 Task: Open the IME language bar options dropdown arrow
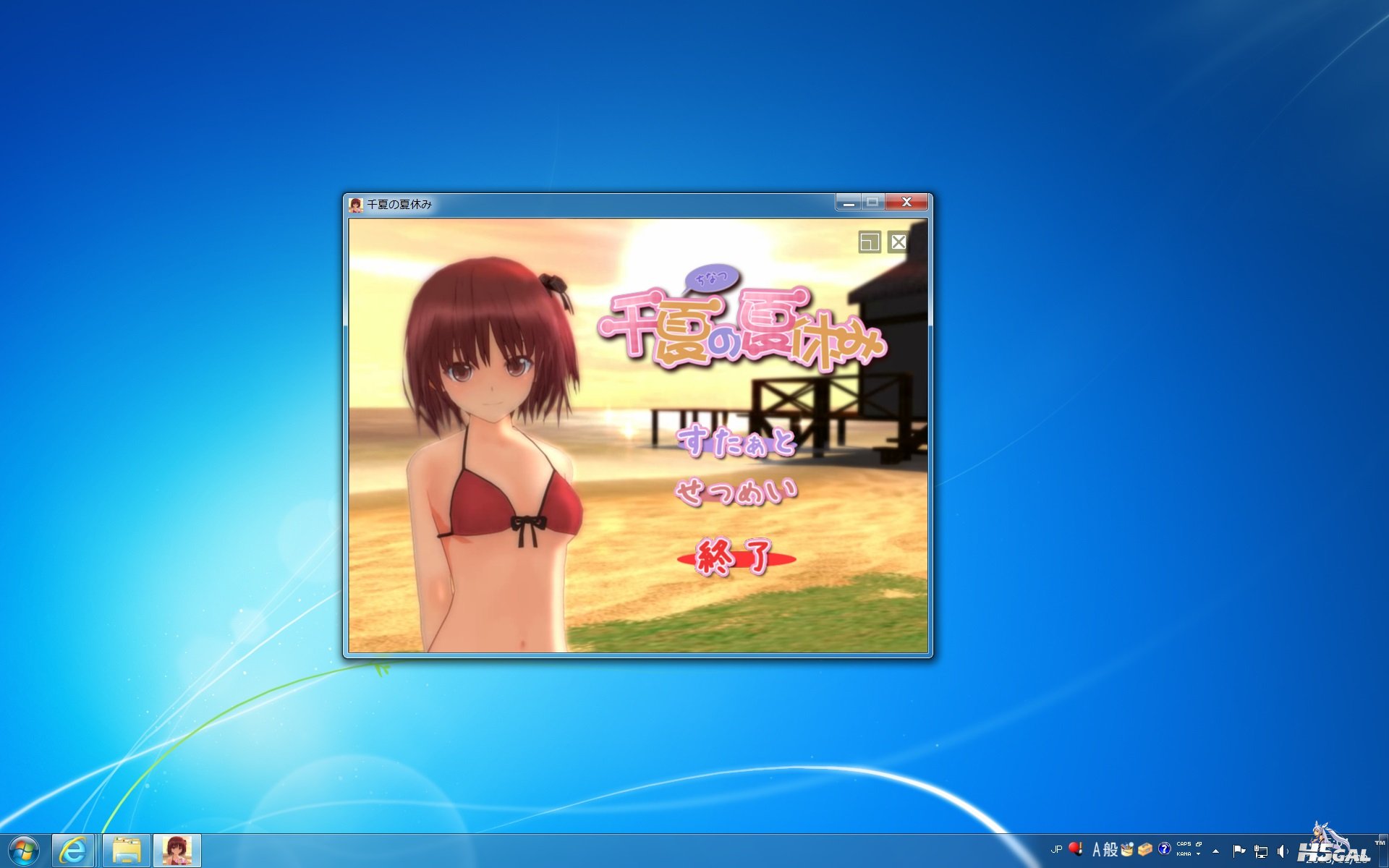pos(1198,854)
